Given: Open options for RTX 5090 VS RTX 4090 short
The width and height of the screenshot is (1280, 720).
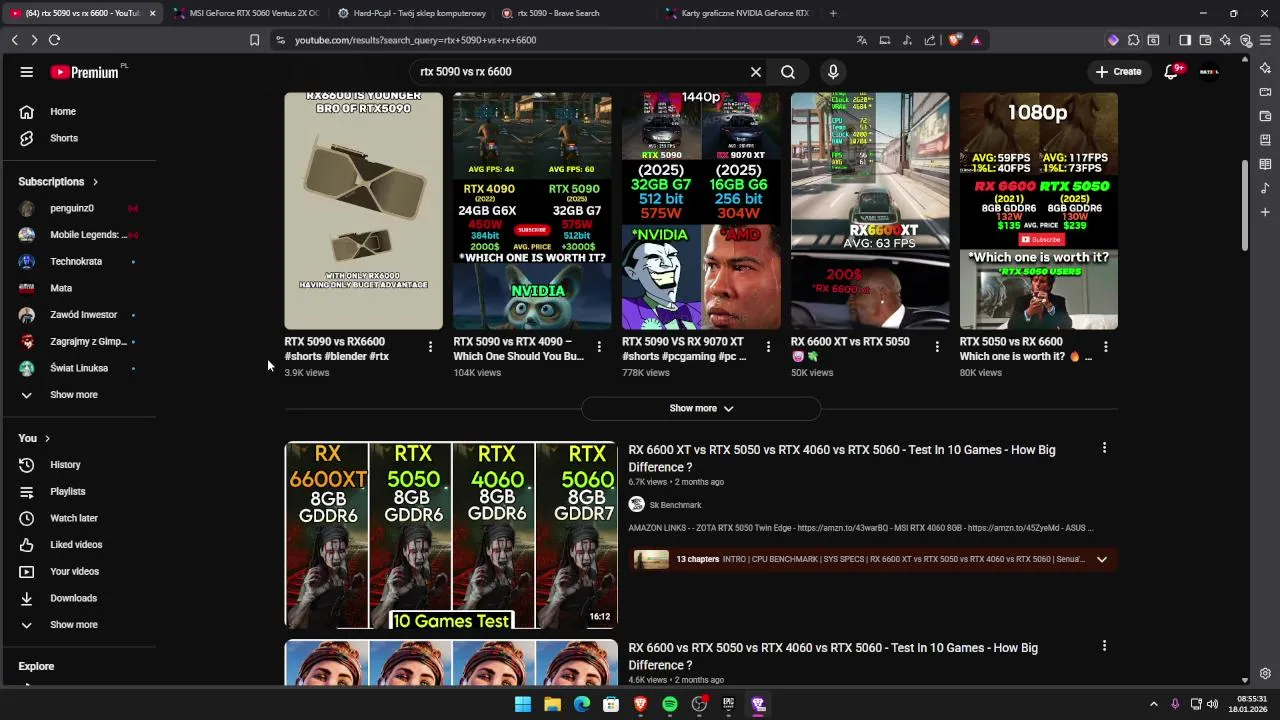Looking at the screenshot, I should [x=599, y=347].
